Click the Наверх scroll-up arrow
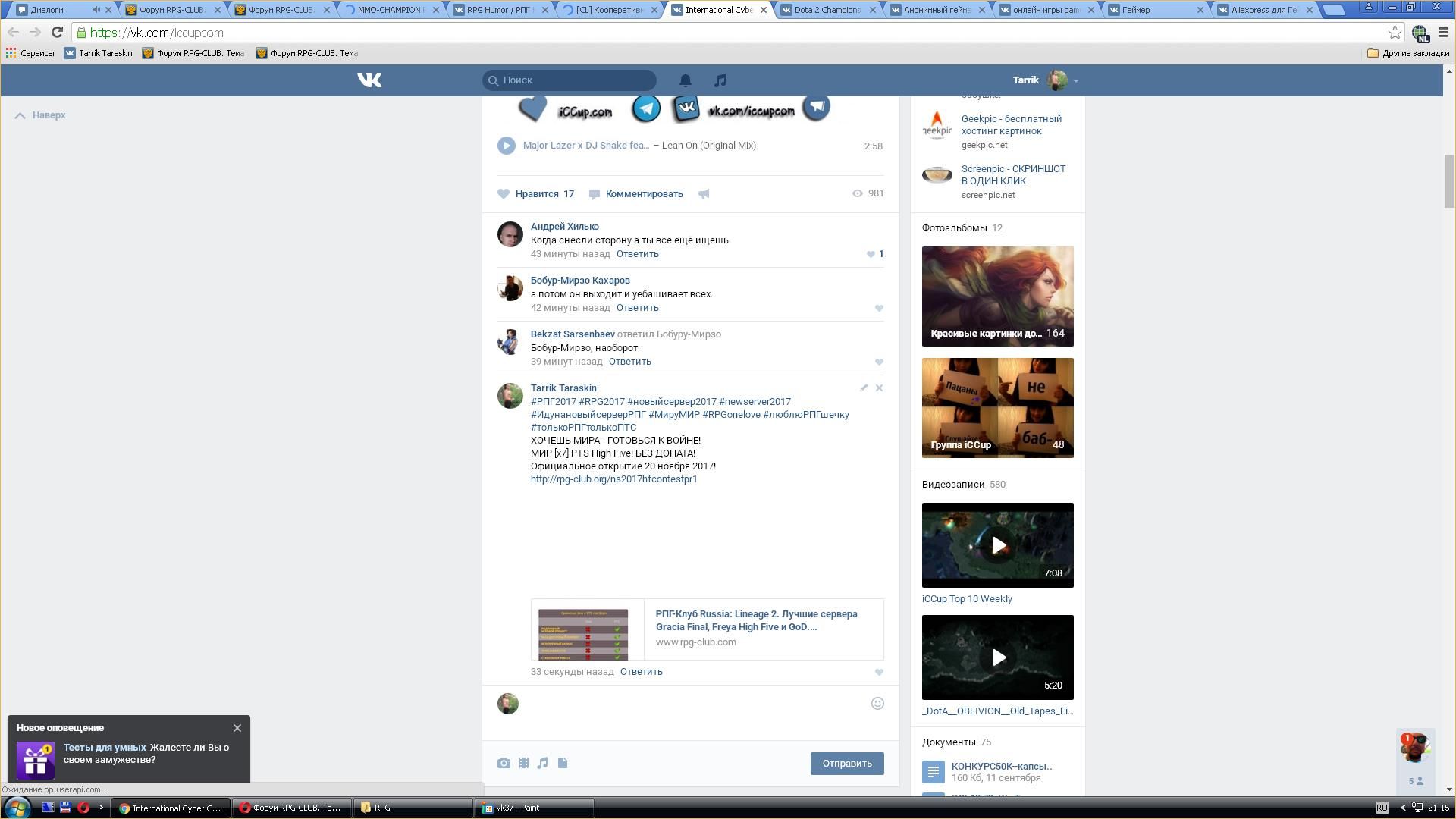This screenshot has width=1456, height=819. [x=20, y=115]
